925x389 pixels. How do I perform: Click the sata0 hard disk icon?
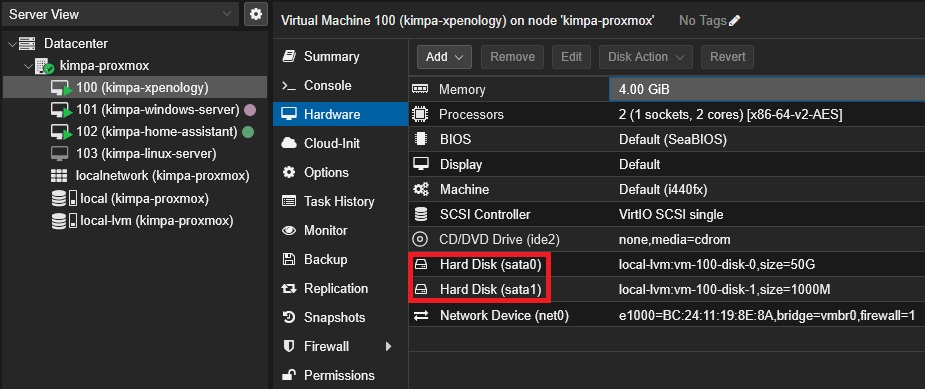(x=421, y=265)
